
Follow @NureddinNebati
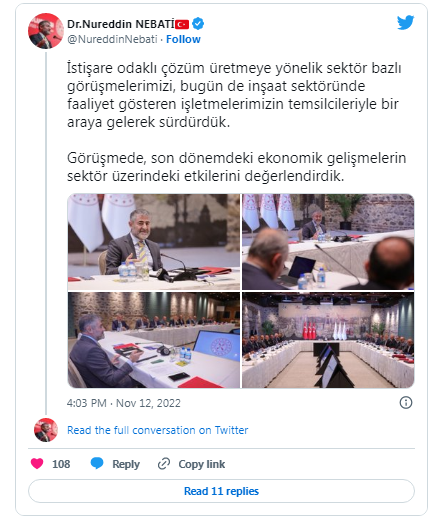183,39
